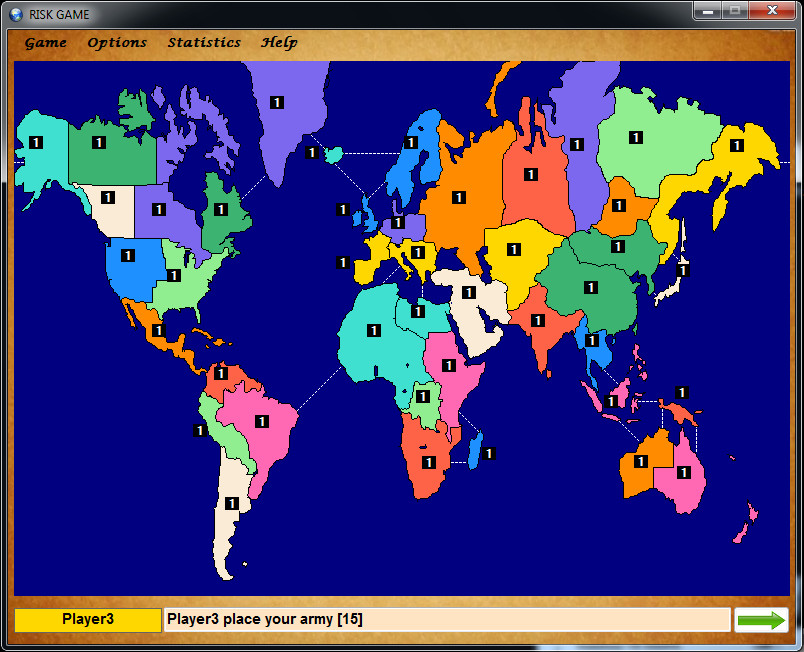The image size is (804, 652).
Task: Click the red Venezuela territory
Action: 221,373
